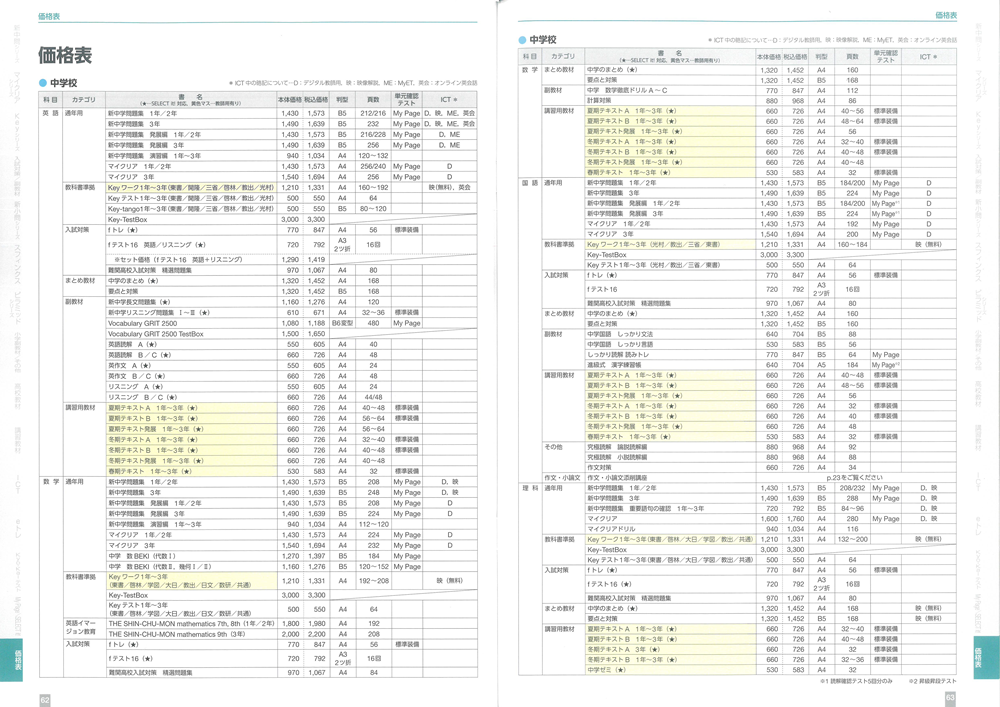Click footnote ※1 読解確認テスト5回分のみ
This screenshot has height=707, width=1000.
pyautogui.click(x=856, y=681)
